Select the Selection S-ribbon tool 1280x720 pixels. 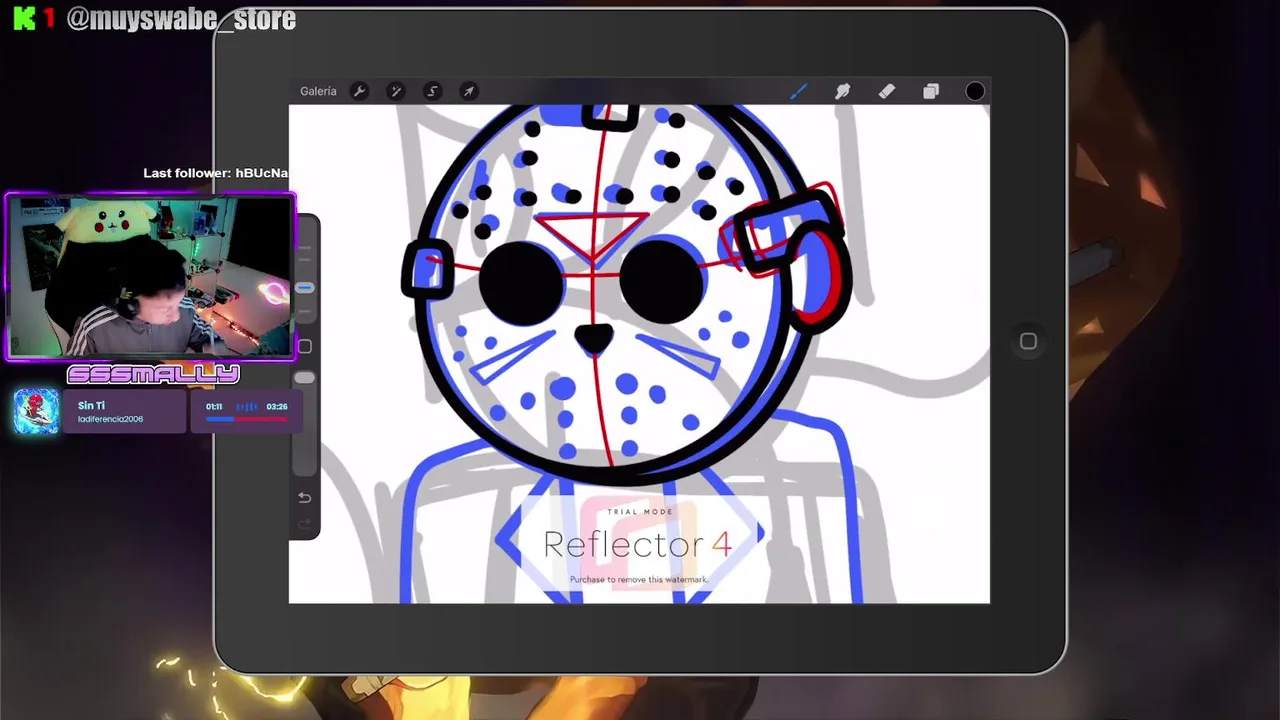[432, 91]
